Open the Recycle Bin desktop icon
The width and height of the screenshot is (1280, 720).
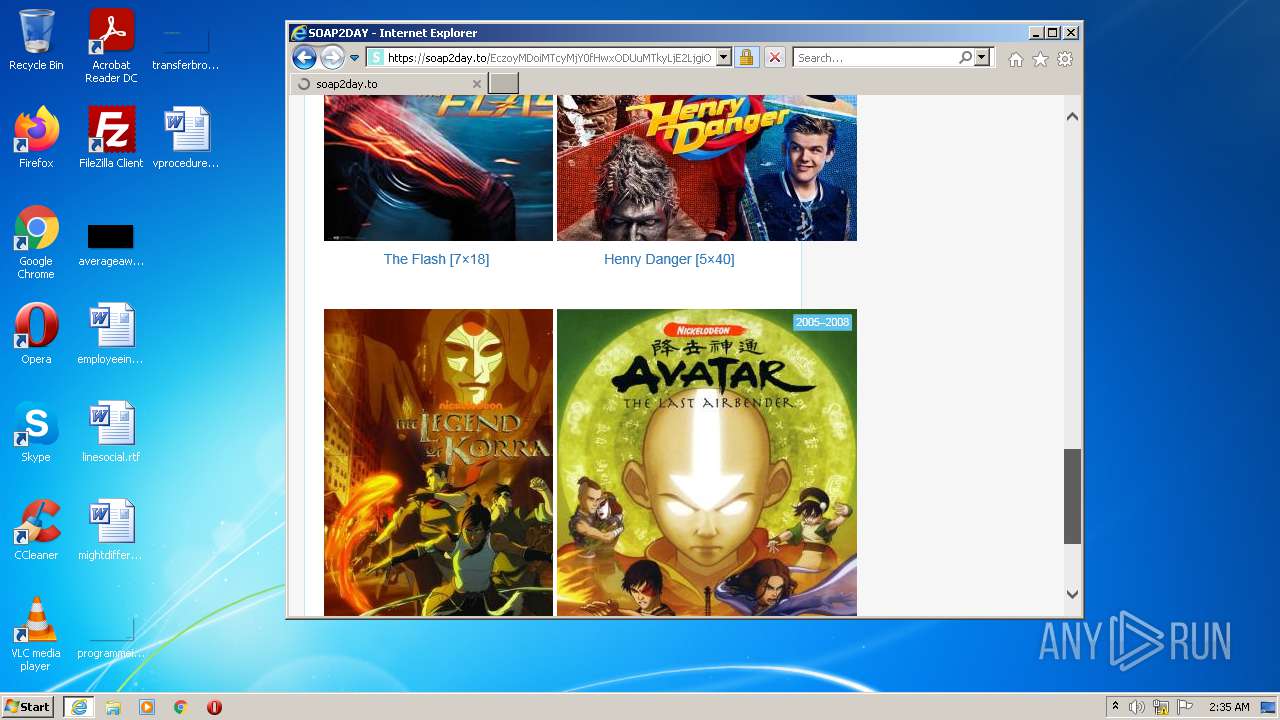point(36,40)
